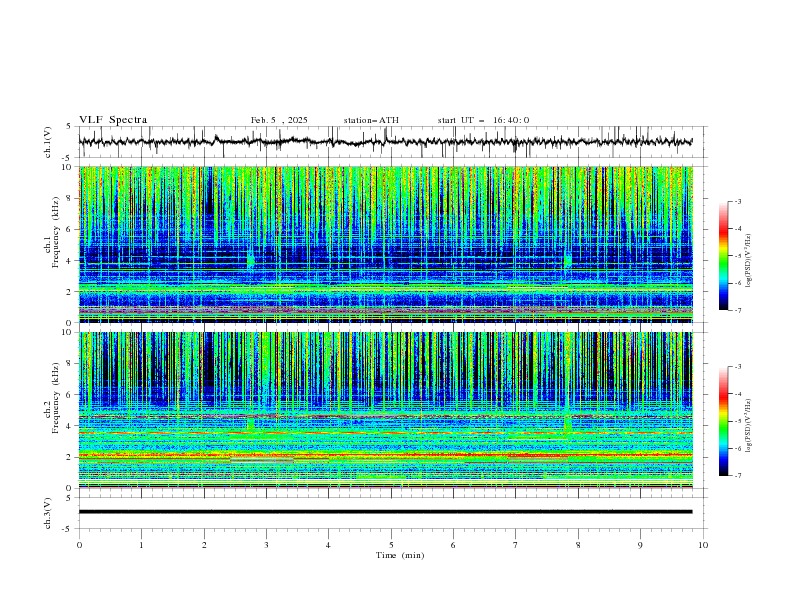Click the "ch.1(V)" axis label

[48, 142]
